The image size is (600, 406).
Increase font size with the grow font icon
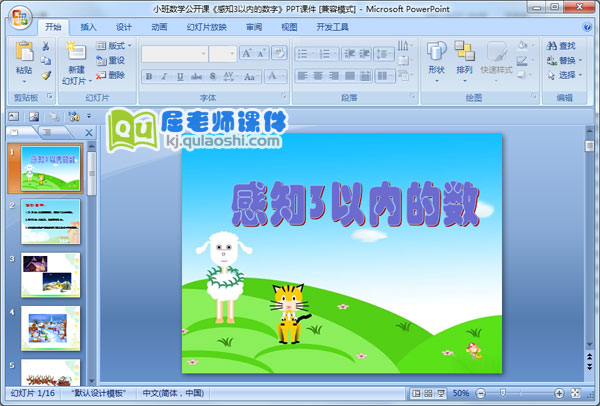click(x=246, y=54)
